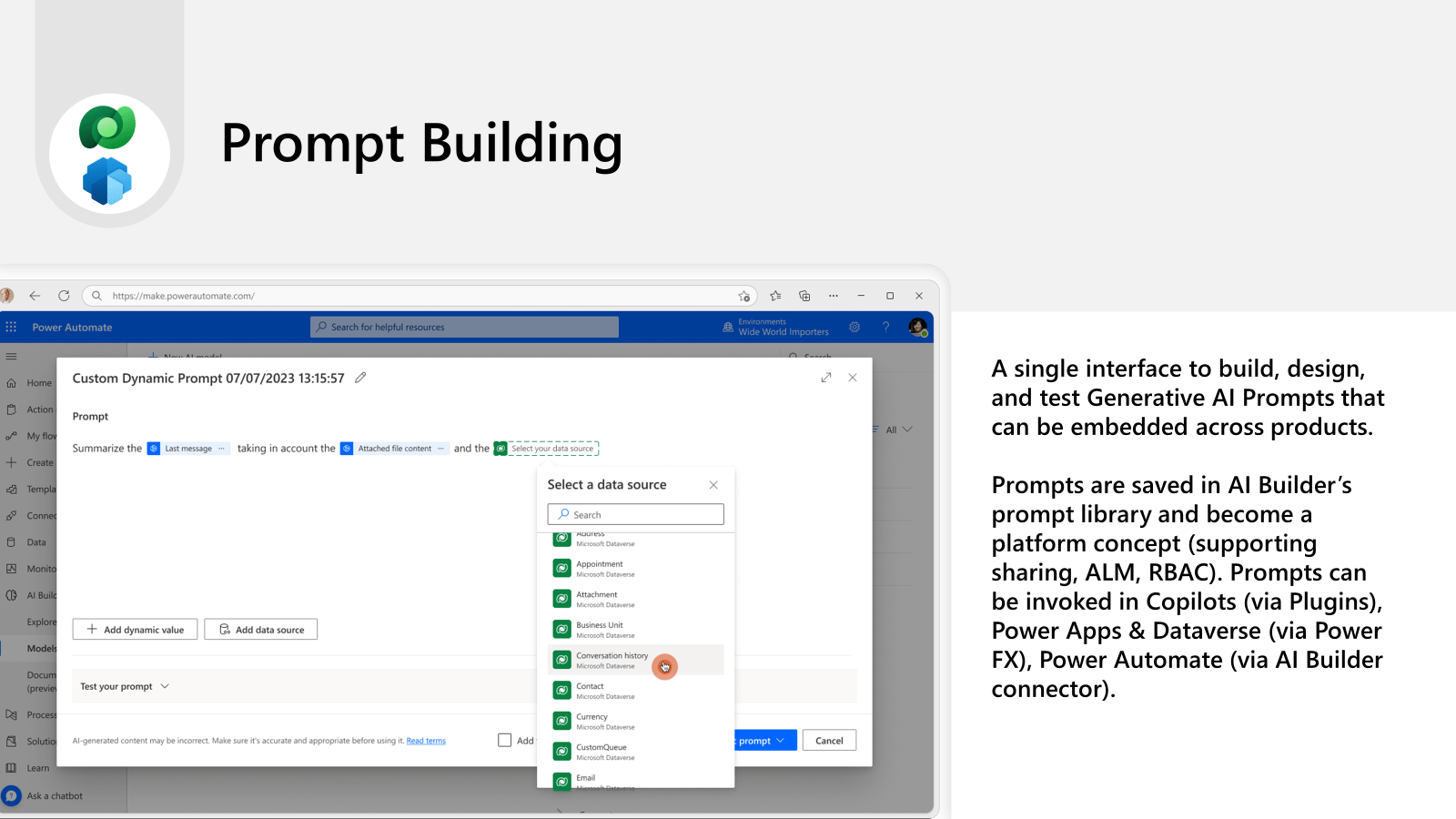Click the environment icon in the header
Screen dimensions: 1456x819
[728, 327]
